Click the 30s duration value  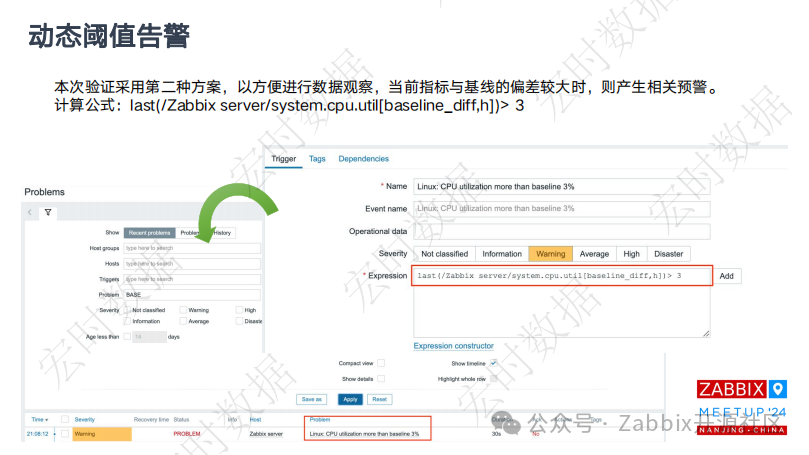point(496,434)
